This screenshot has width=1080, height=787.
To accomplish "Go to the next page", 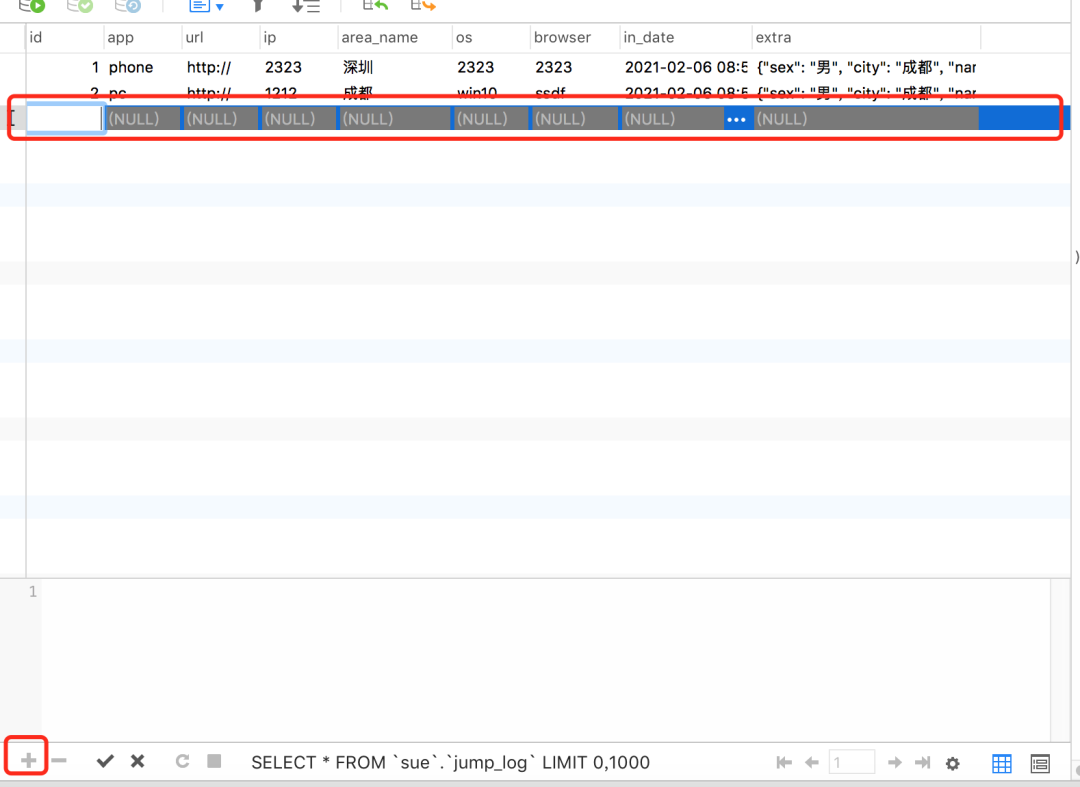I will tap(895, 762).
